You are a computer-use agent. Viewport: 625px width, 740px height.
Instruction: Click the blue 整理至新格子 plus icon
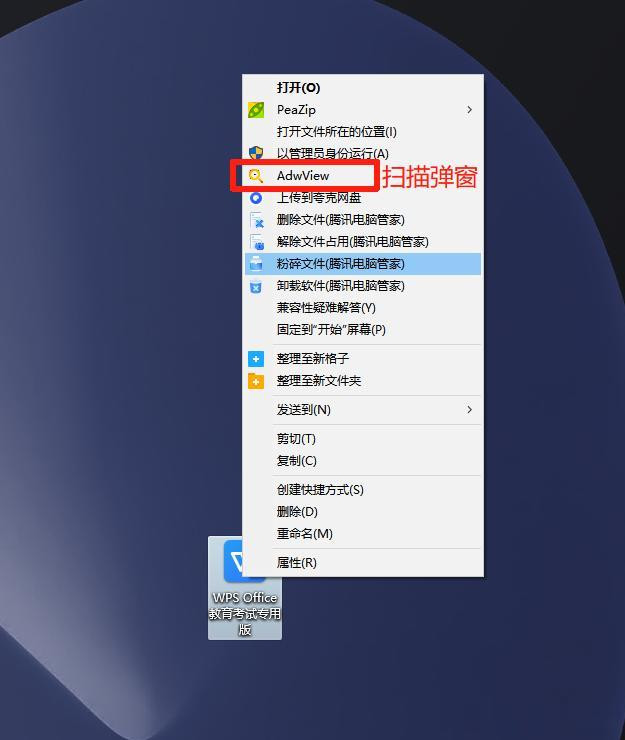(256, 359)
